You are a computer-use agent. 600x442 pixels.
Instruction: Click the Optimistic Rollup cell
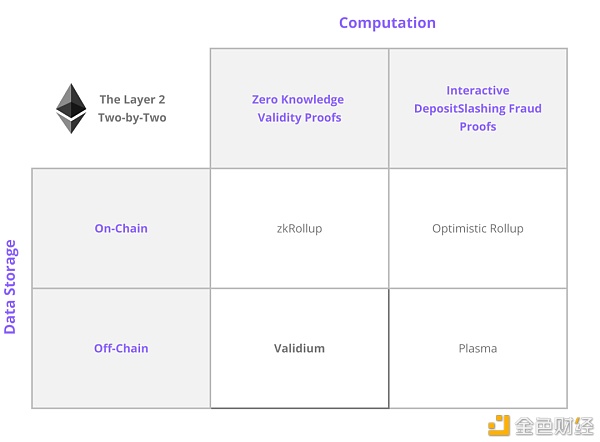(478, 228)
